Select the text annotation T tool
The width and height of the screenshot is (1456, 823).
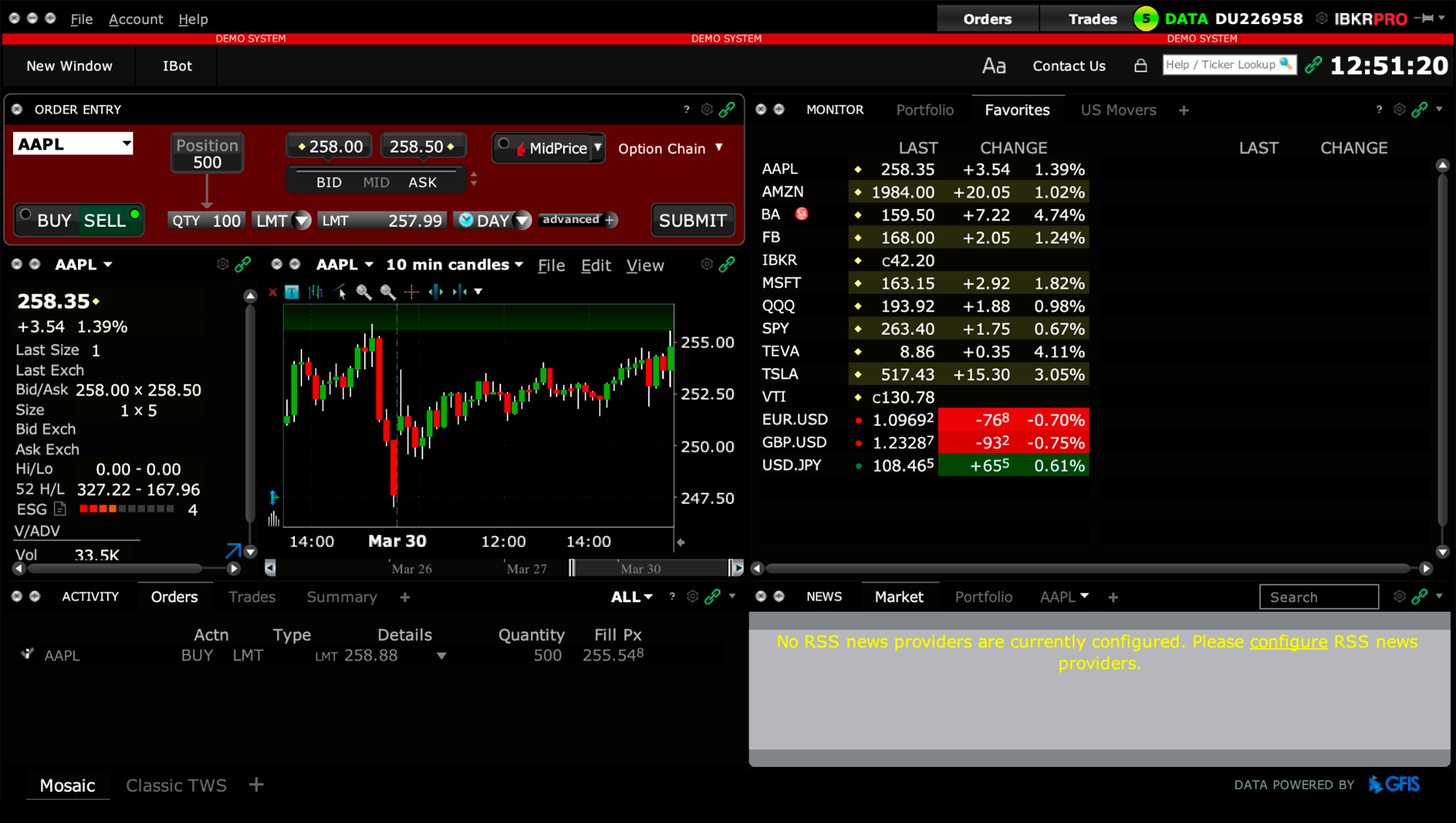click(292, 292)
